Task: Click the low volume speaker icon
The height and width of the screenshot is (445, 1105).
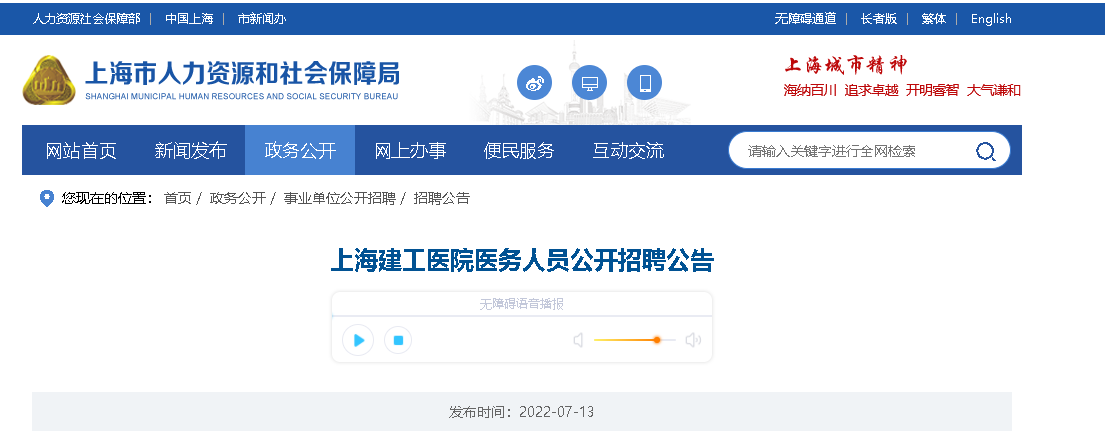Action: tap(579, 341)
